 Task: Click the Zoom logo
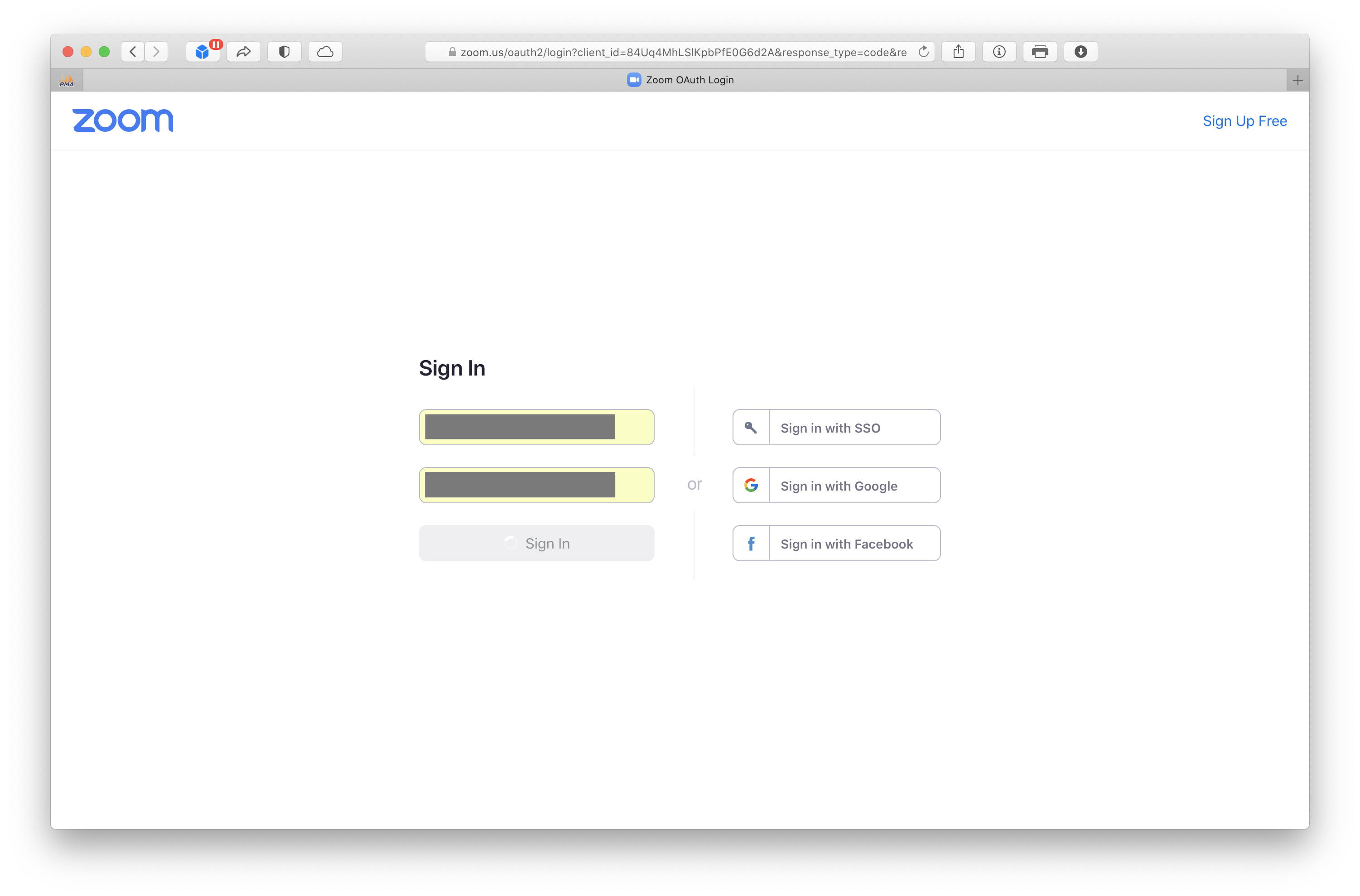pos(123,120)
